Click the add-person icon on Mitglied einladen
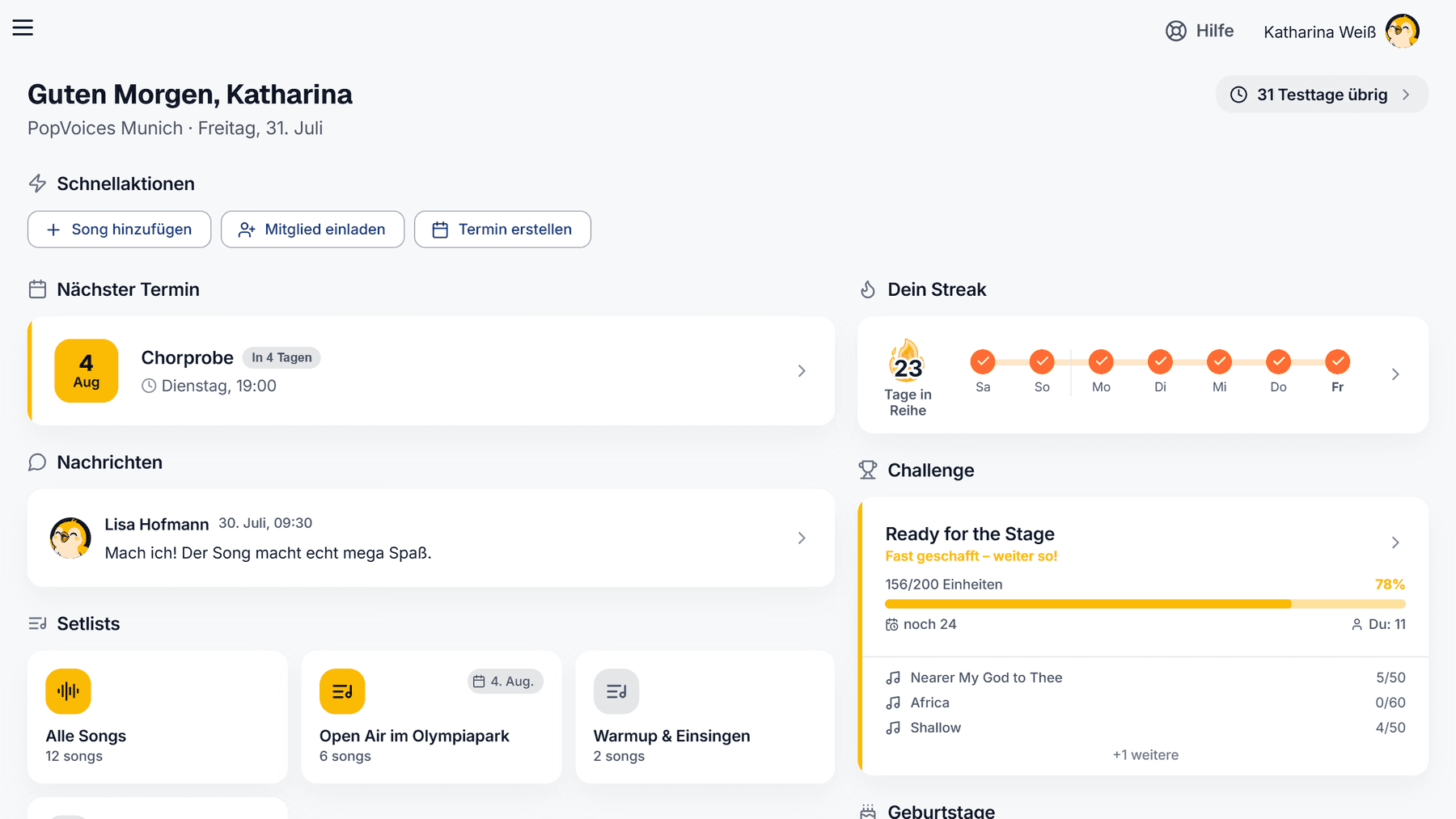 (247, 230)
